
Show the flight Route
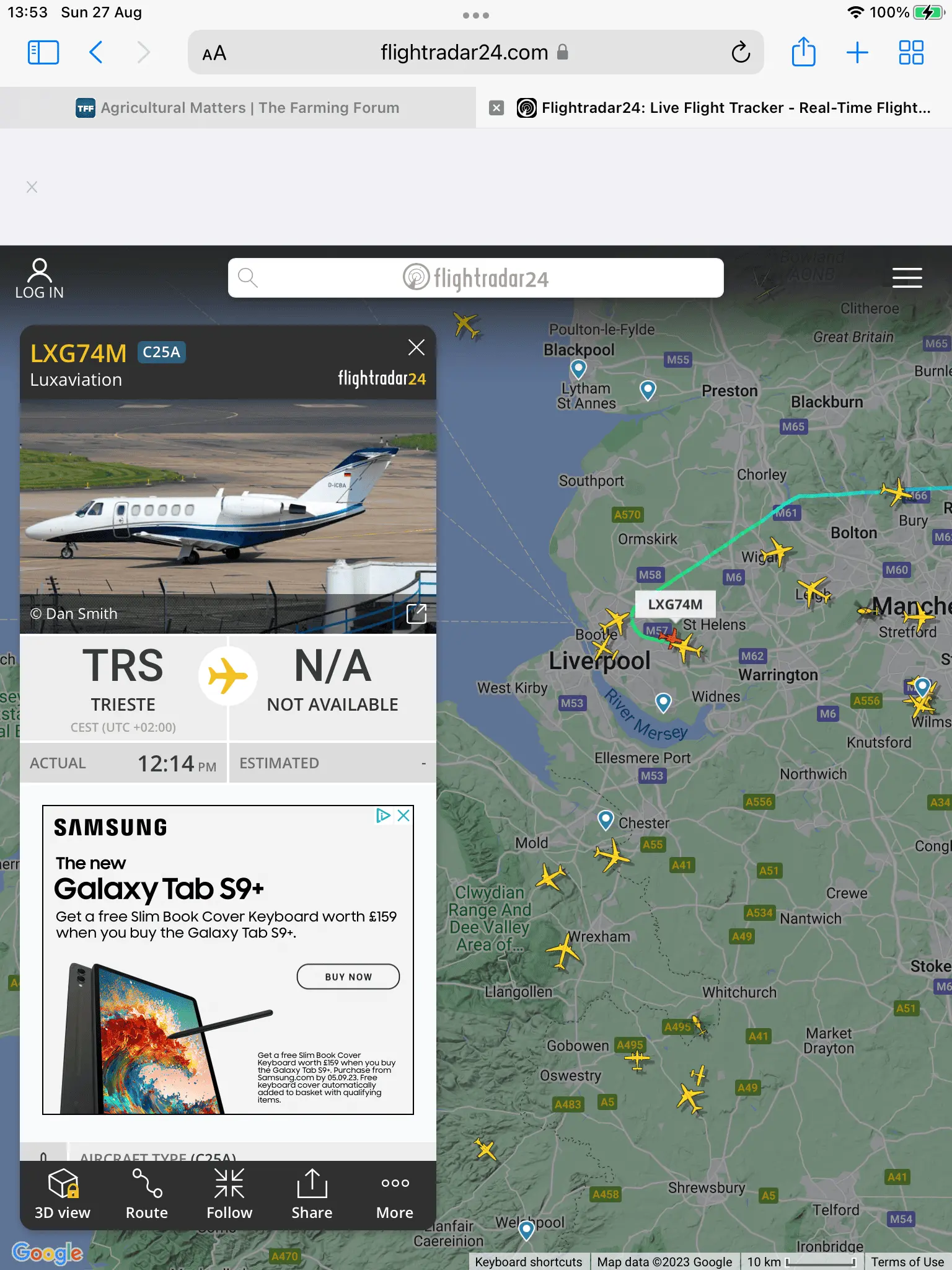click(x=147, y=1194)
